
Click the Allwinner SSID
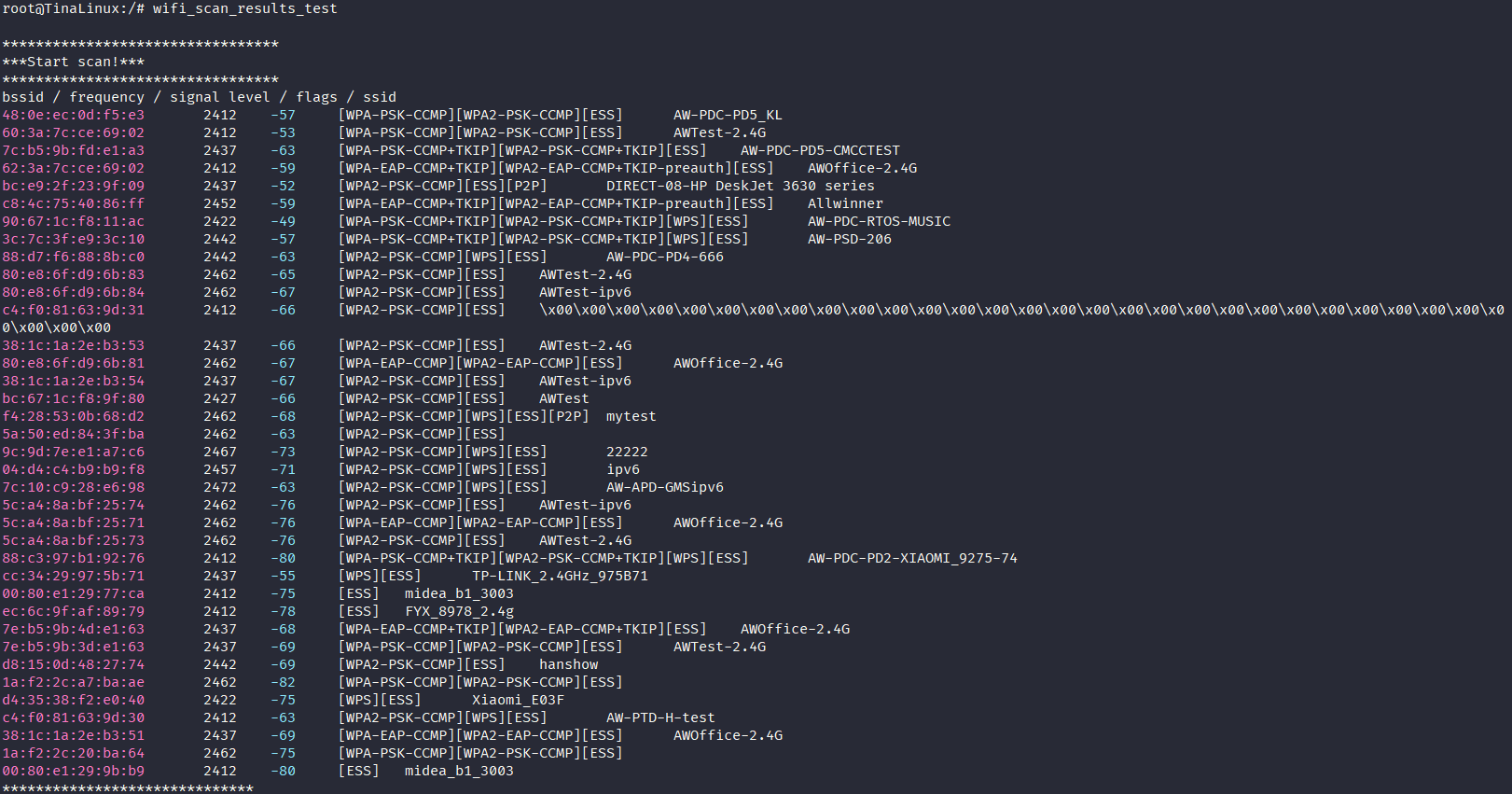coord(845,203)
